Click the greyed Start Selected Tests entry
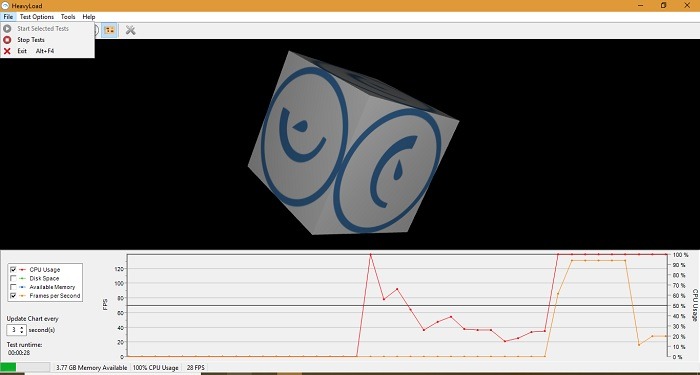This screenshot has height=375, width=700. tap(47, 29)
